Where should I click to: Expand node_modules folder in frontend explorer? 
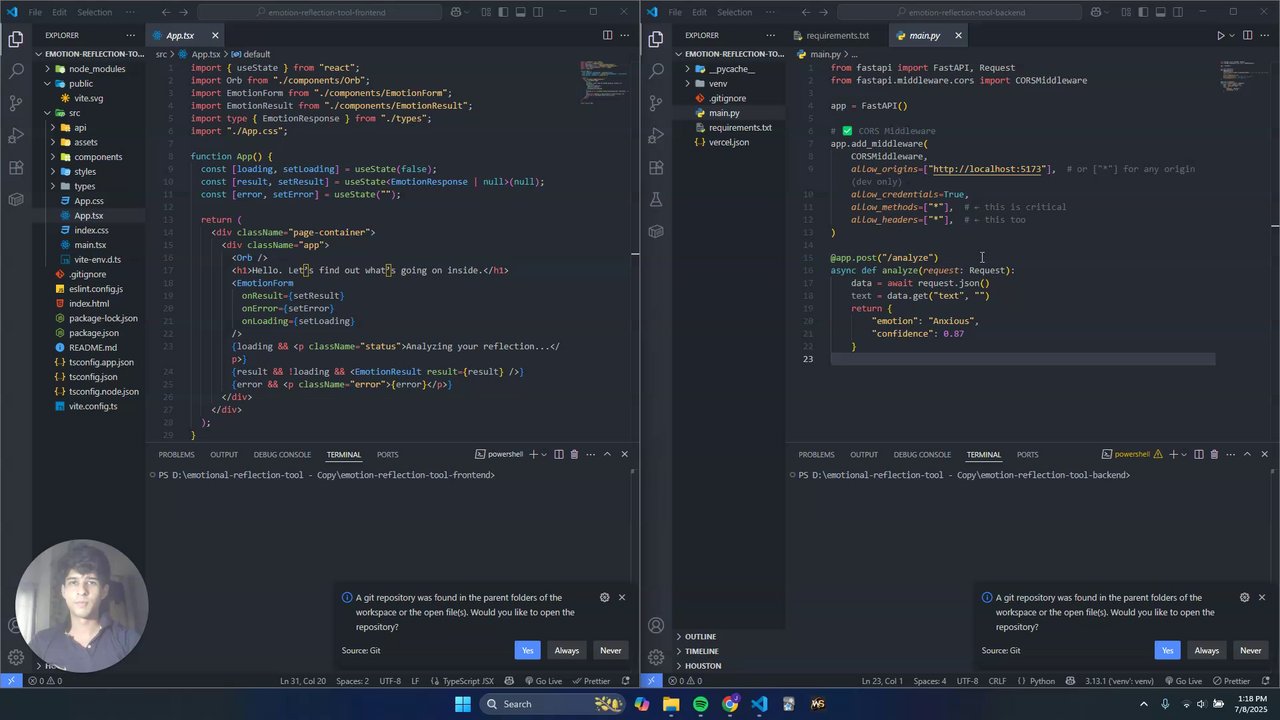click(x=48, y=69)
